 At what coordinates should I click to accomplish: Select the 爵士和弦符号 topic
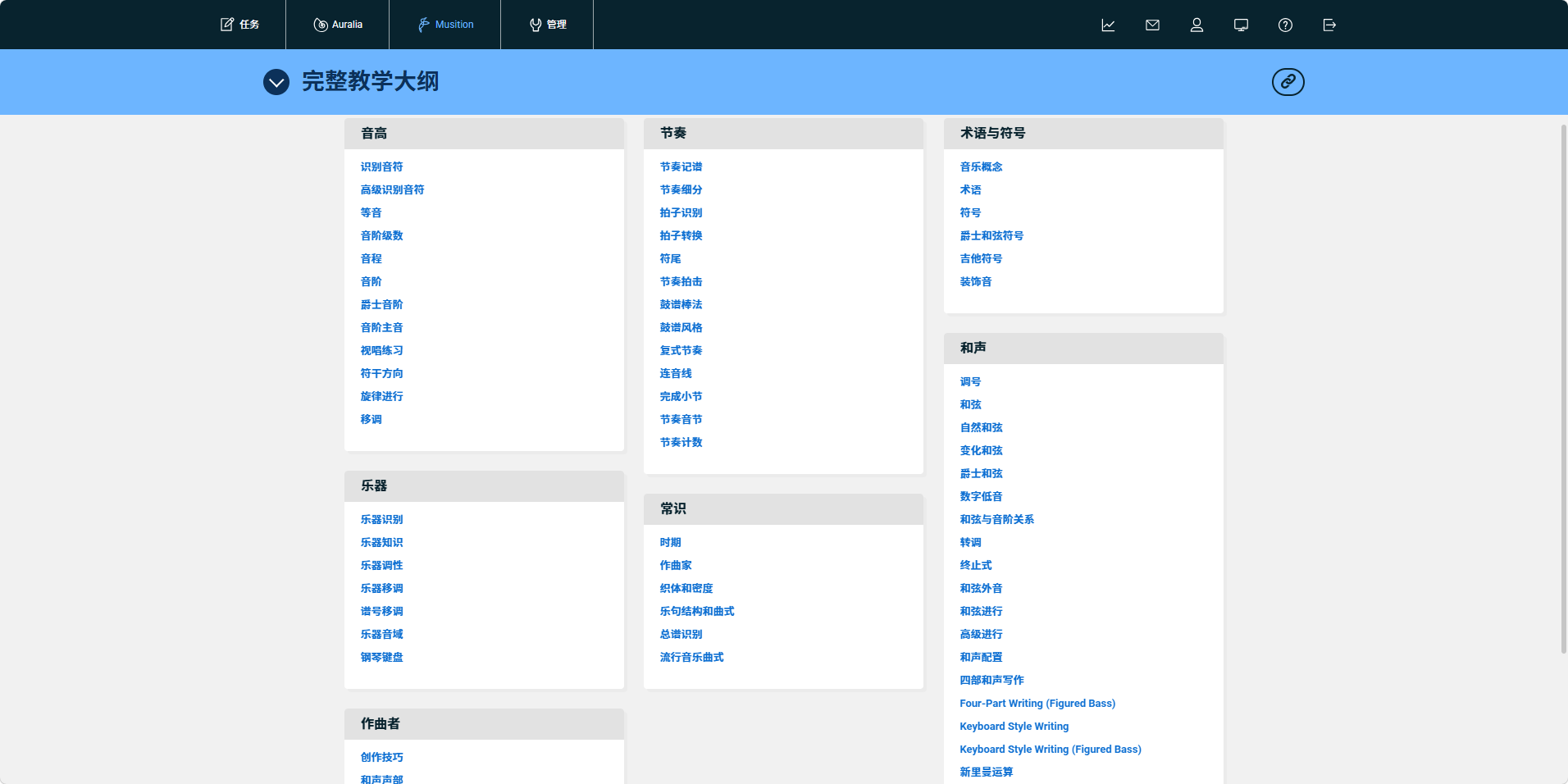tap(991, 235)
